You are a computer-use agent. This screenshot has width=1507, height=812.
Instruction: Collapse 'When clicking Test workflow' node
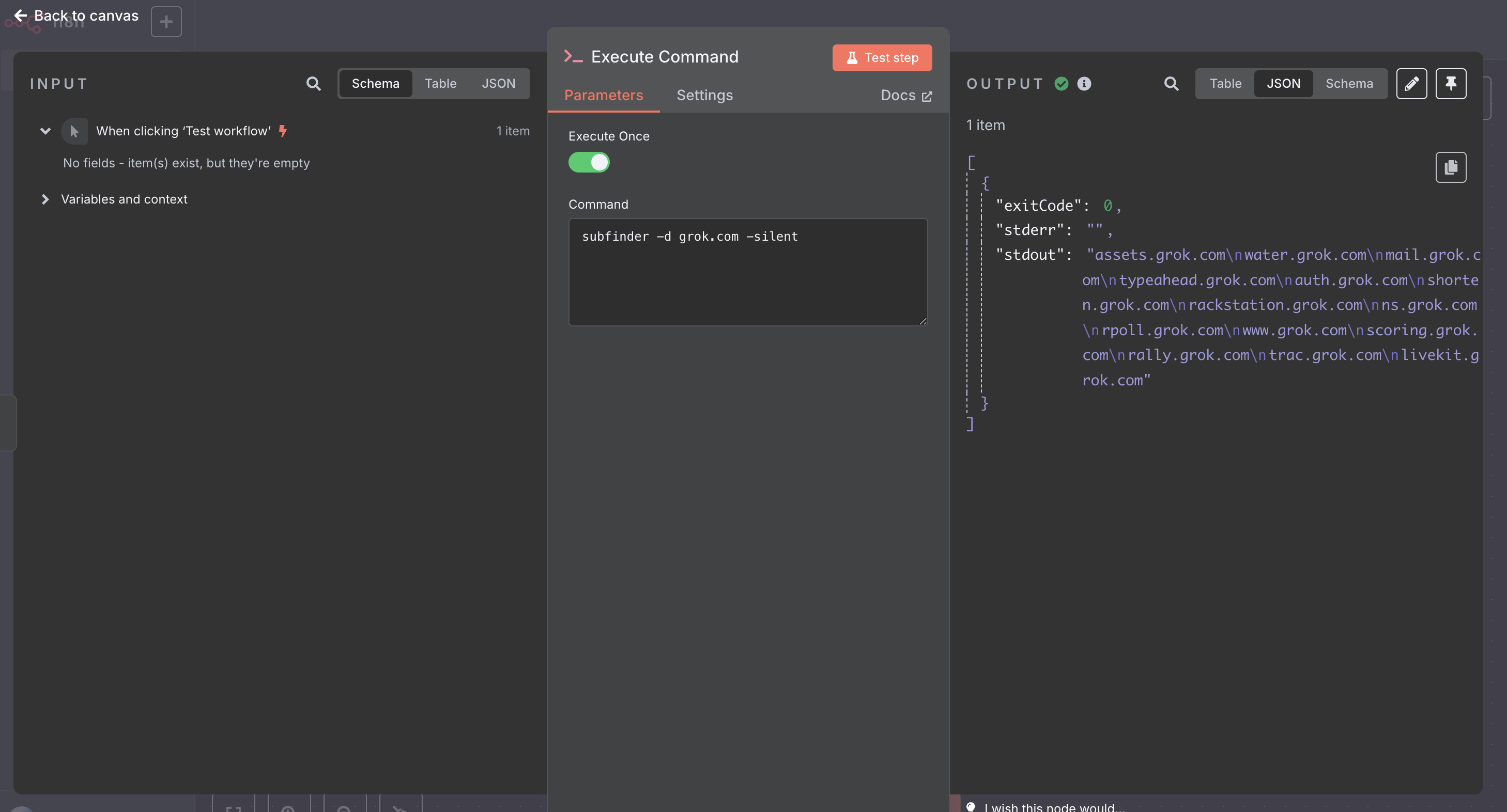45,131
